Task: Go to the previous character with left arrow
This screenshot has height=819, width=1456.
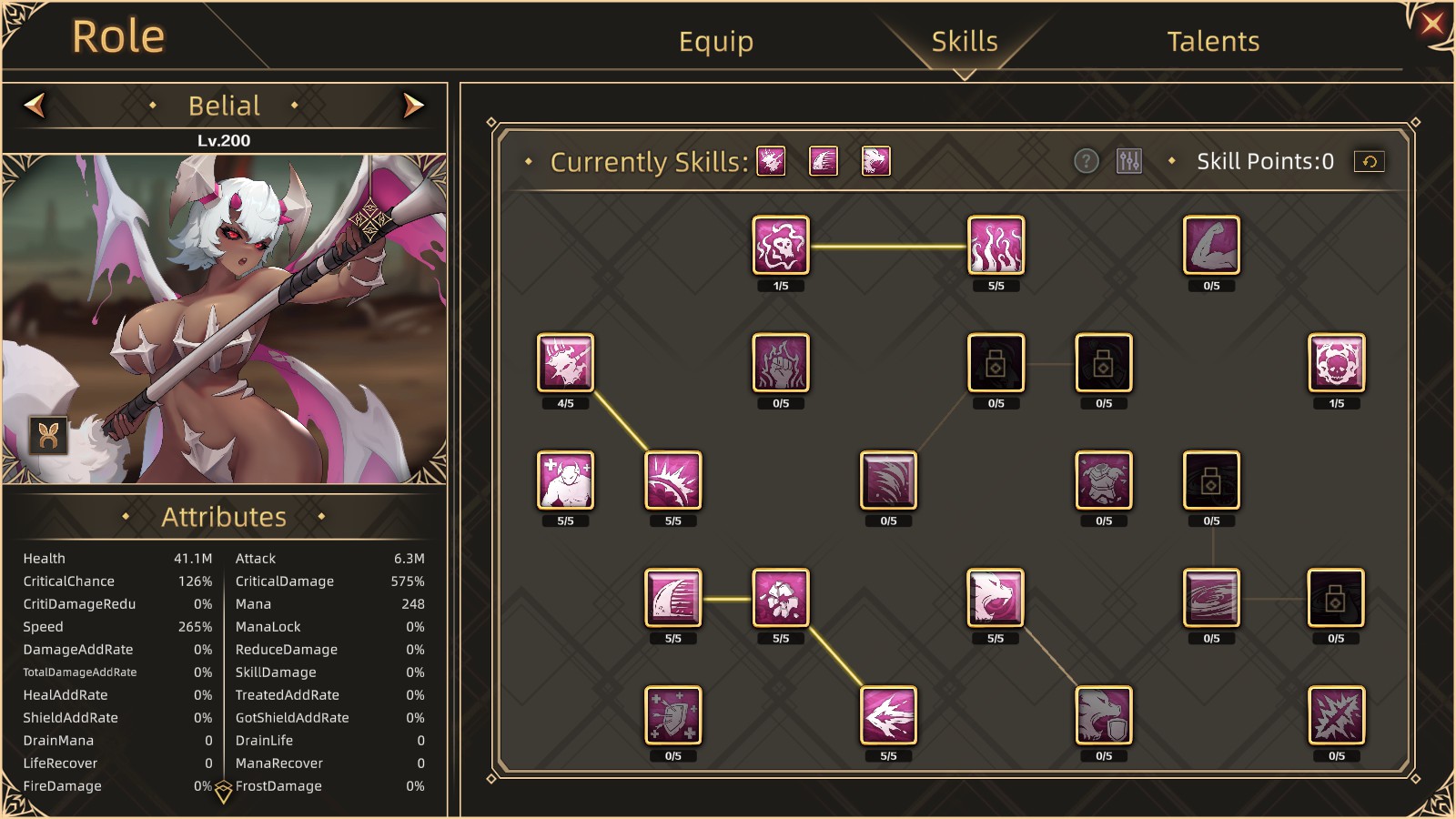Action: pyautogui.click(x=35, y=106)
